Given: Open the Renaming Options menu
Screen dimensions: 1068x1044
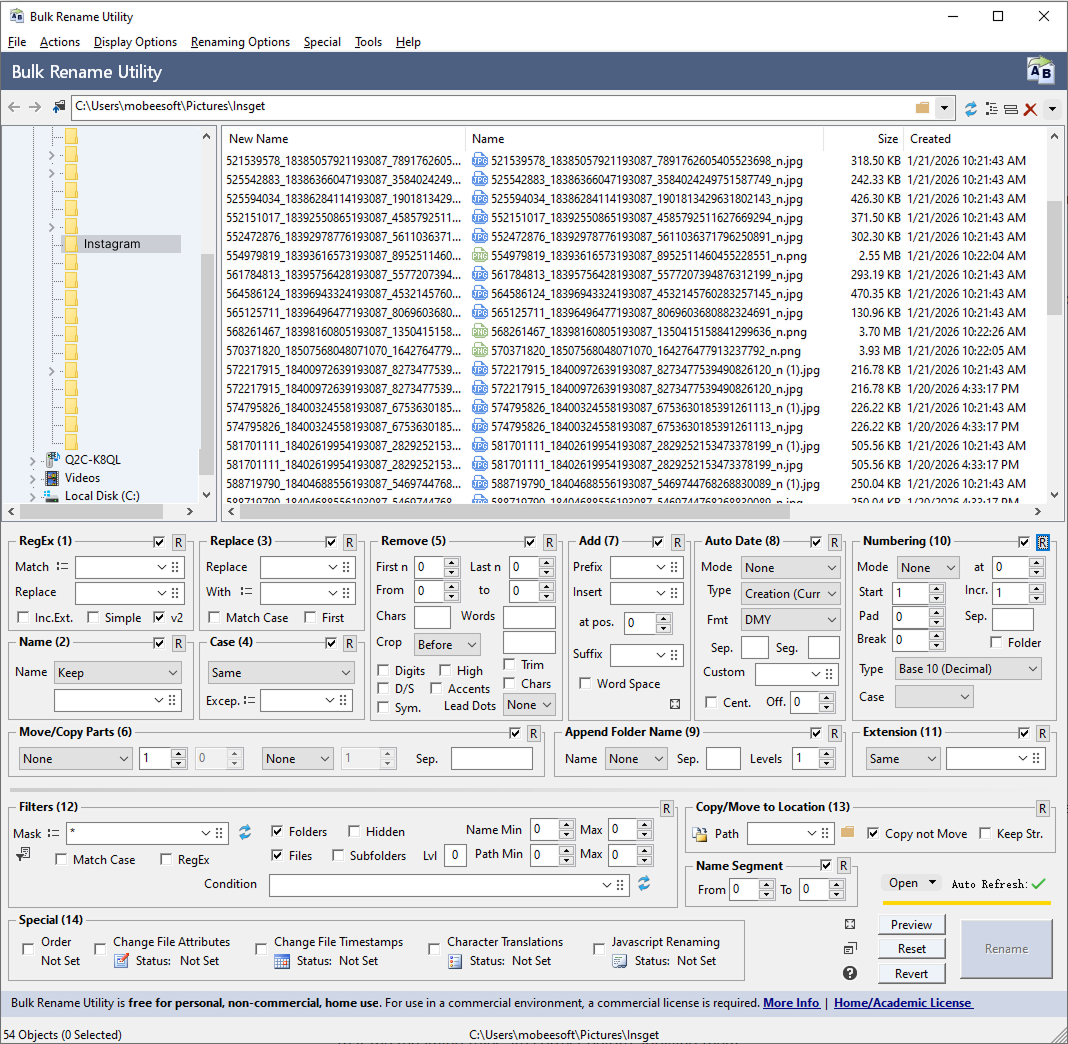Looking at the screenshot, I should [240, 42].
